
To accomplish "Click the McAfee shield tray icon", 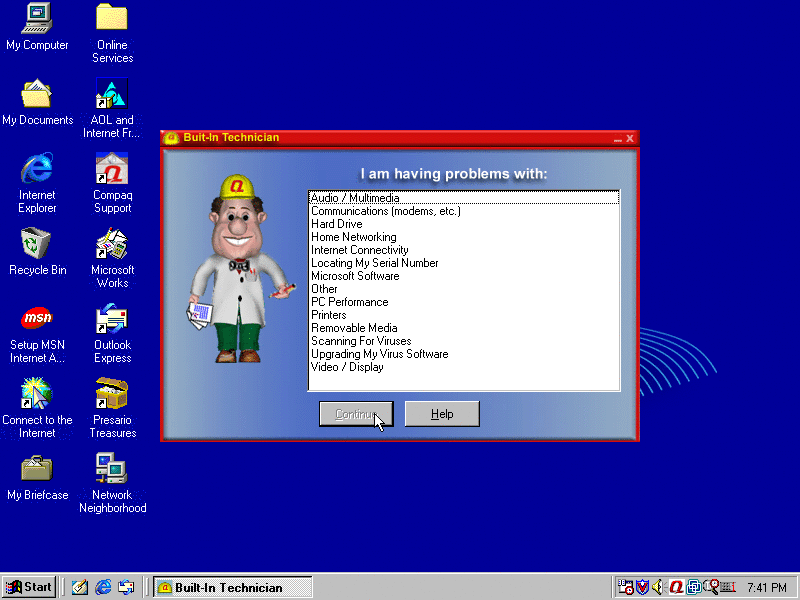I will click(x=642, y=587).
